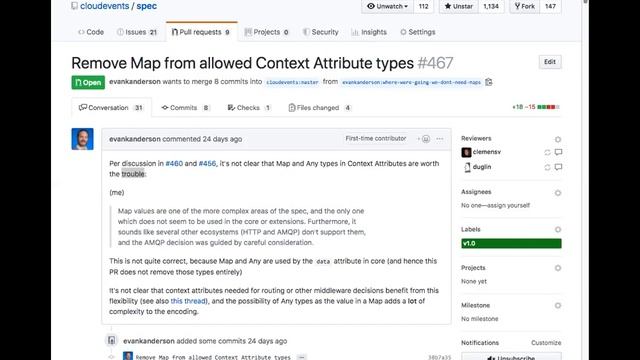This screenshot has height=360, width=640.
Task: Click the clemensv reviewer avatar
Action: coord(466,152)
